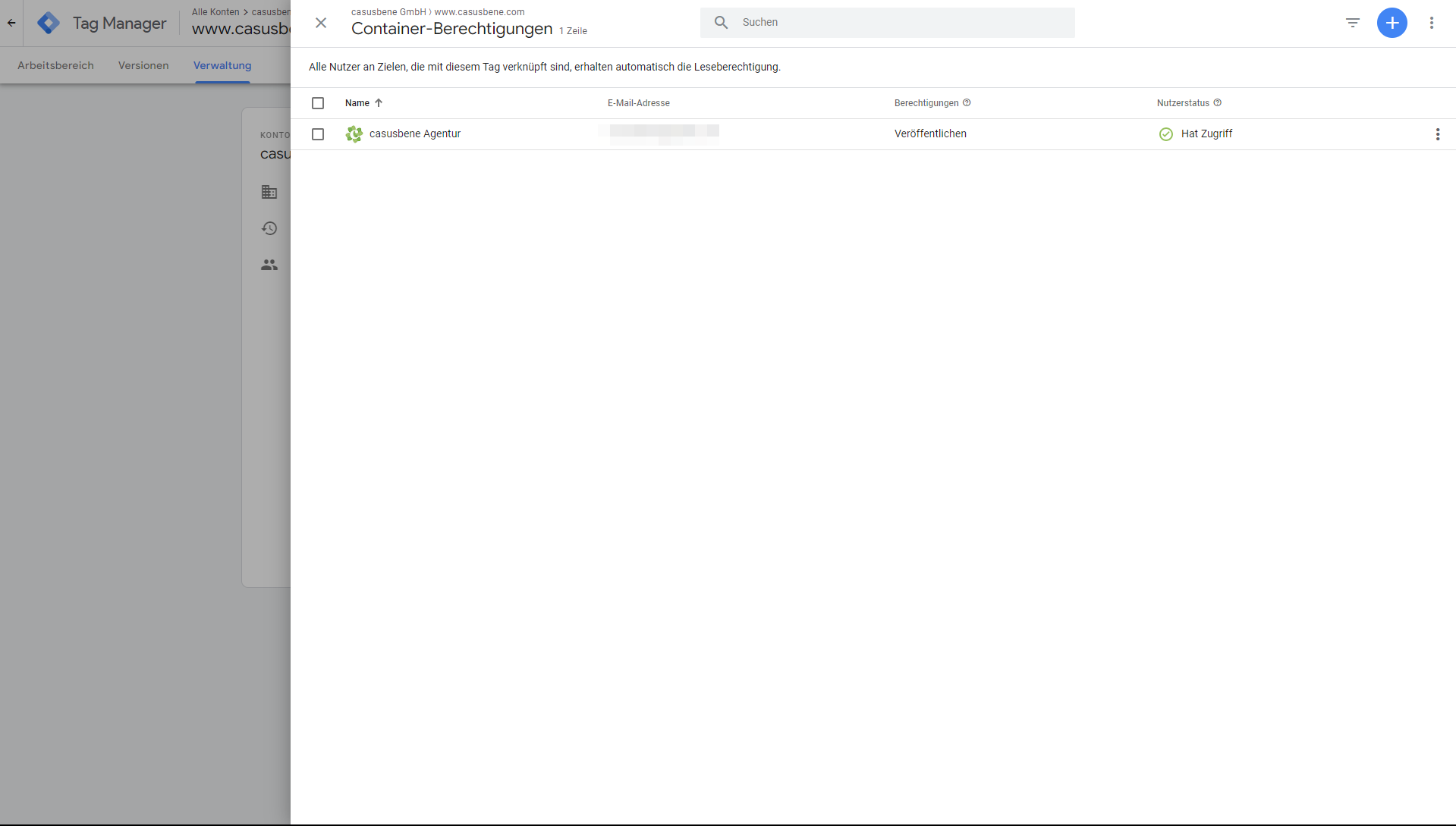Open the top-right overflow menu

(x=1431, y=23)
